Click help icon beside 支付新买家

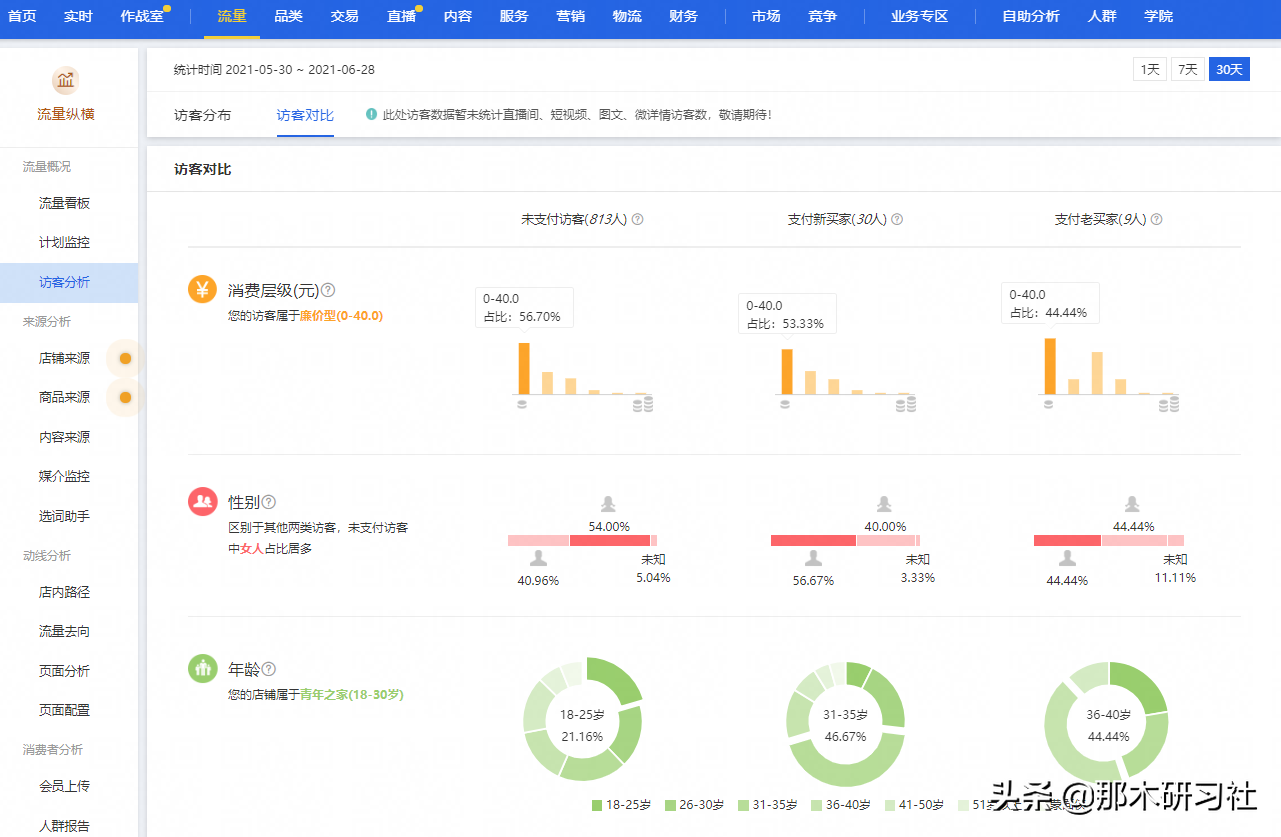pos(897,219)
